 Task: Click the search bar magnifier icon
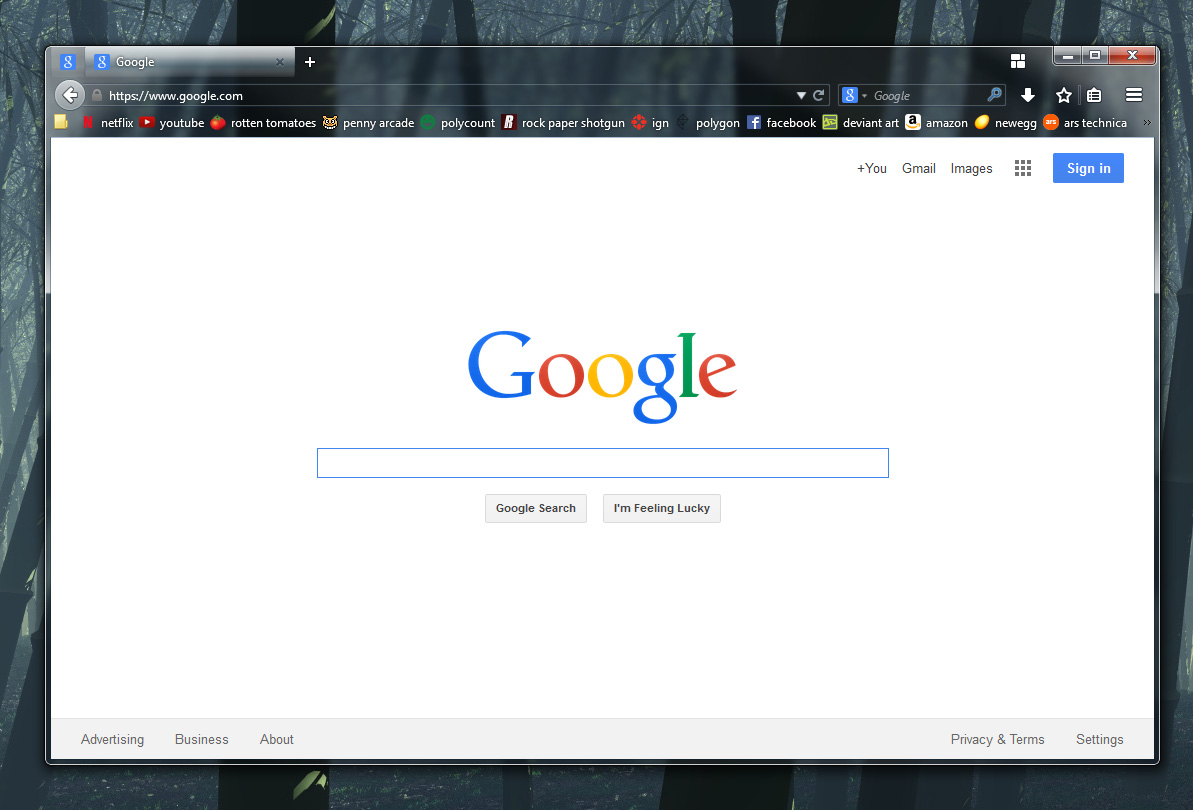(994, 95)
